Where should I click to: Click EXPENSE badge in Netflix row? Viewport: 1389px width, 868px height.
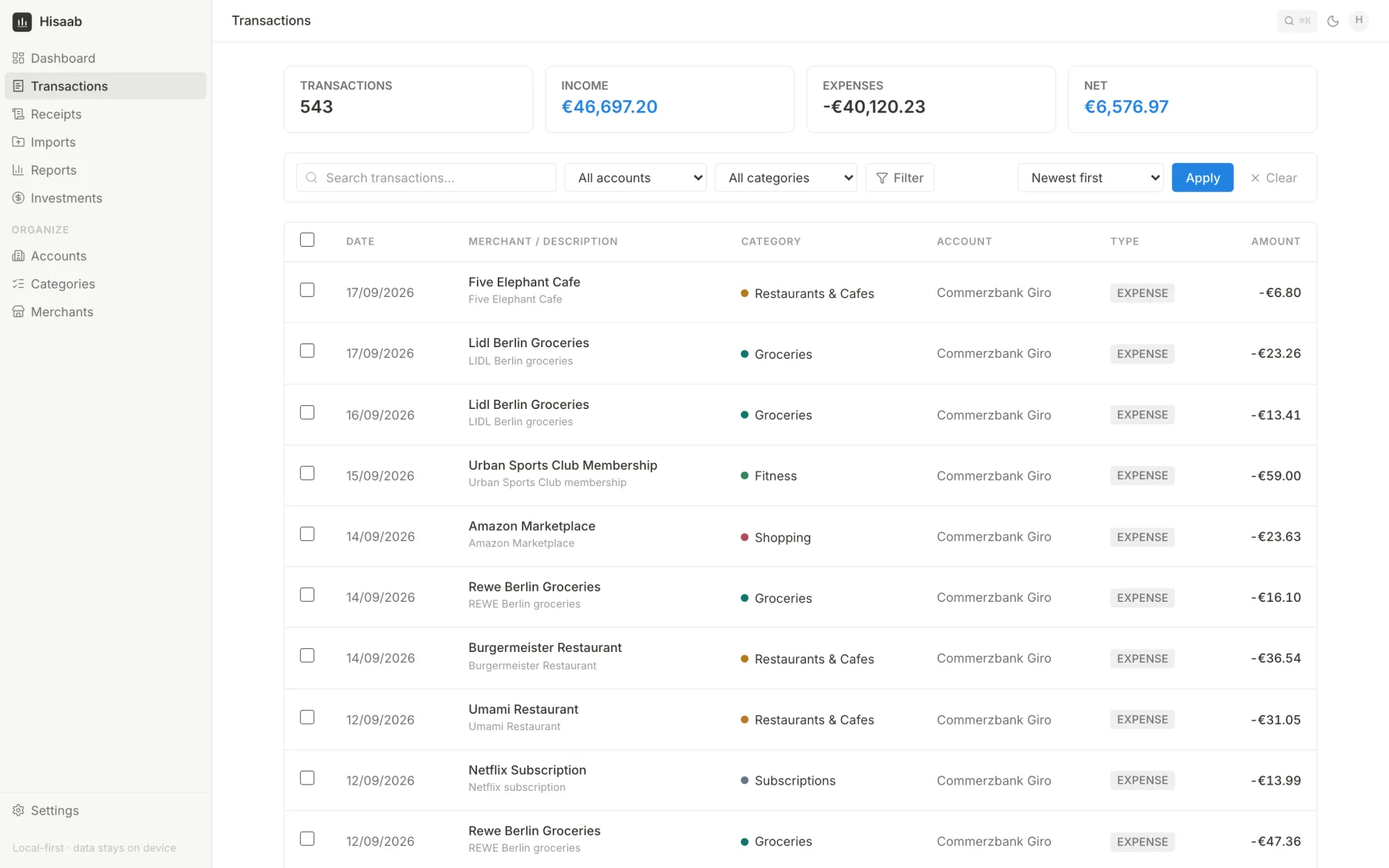click(x=1142, y=780)
